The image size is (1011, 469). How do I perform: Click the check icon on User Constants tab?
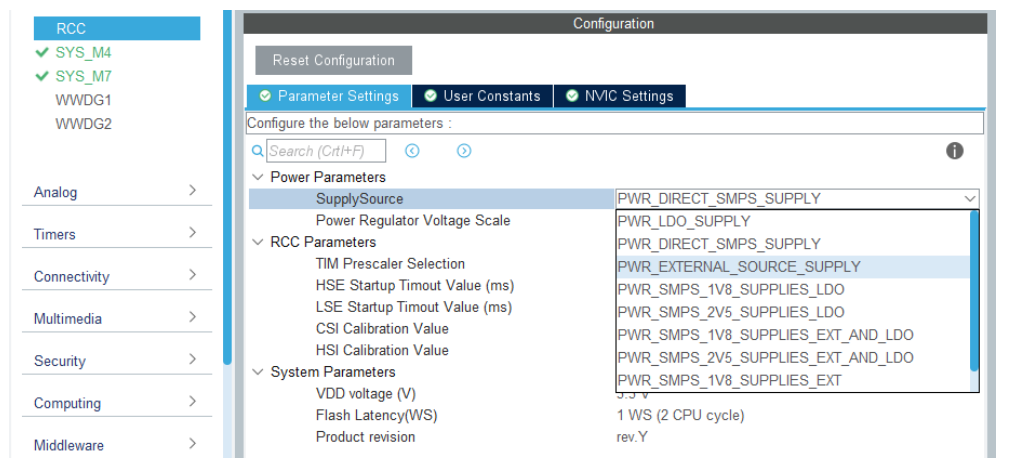coord(430,96)
